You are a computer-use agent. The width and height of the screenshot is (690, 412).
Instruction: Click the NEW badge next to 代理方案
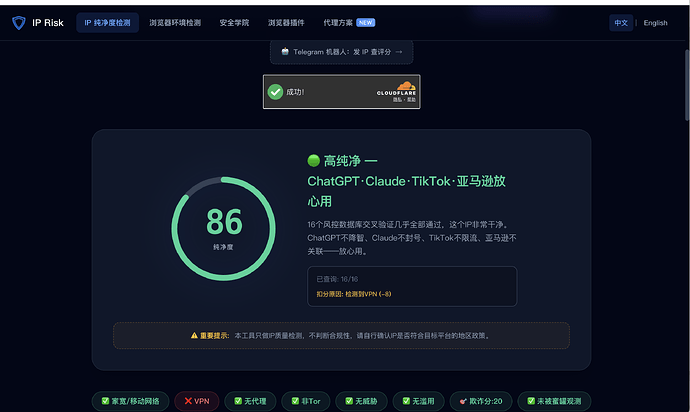(x=366, y=23)
